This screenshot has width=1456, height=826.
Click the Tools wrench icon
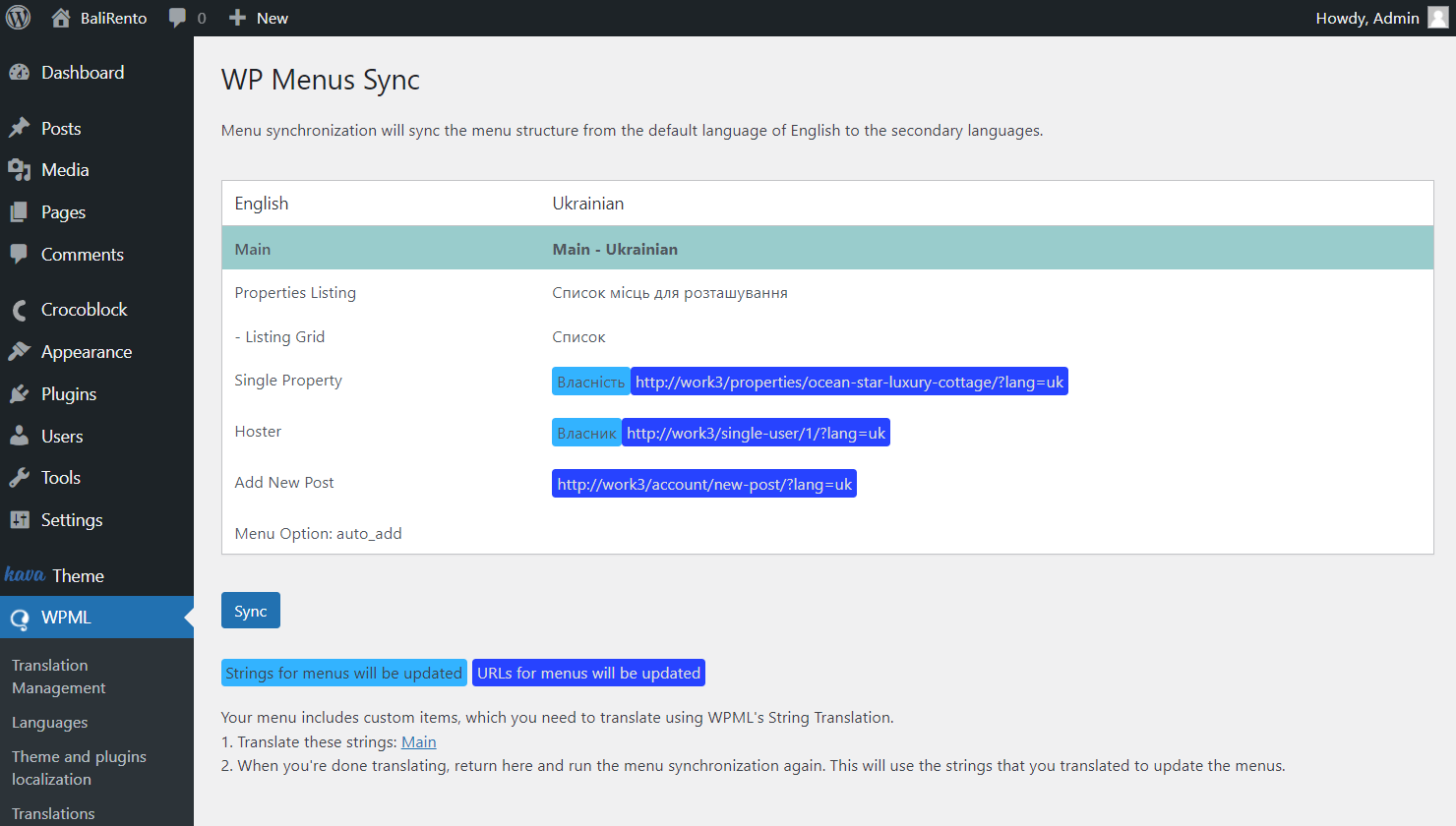pyautogui.click(x=19, y=478)
